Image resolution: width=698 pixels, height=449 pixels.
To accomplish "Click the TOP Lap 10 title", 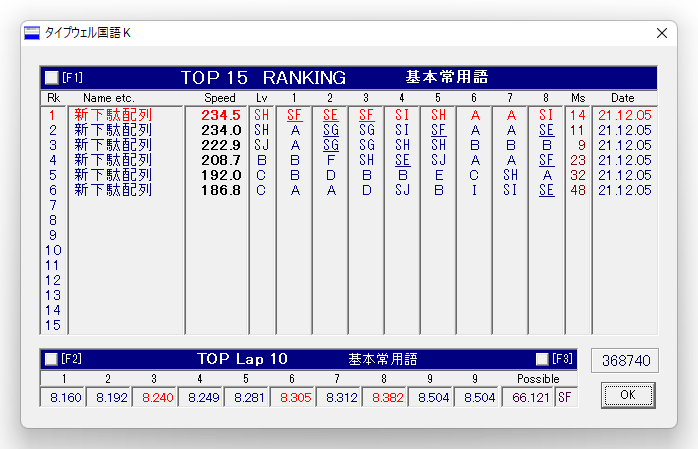I will click(242, 359).
